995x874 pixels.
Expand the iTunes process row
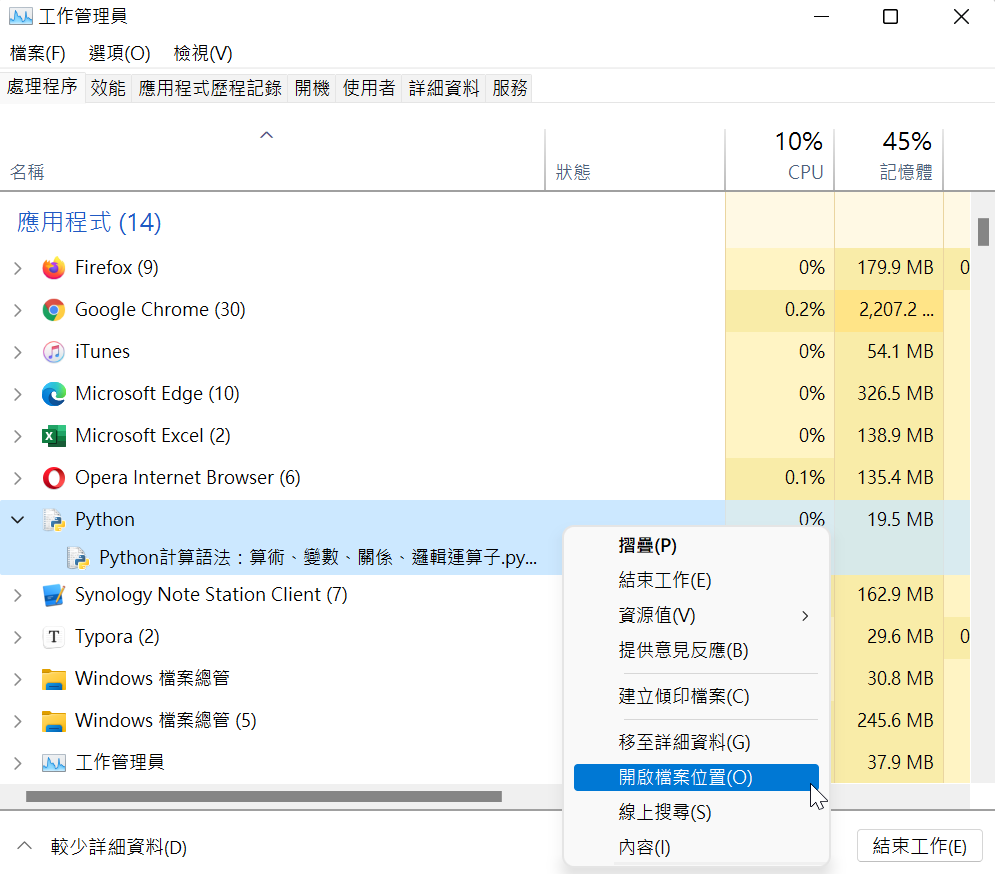[x=18, y=352]
